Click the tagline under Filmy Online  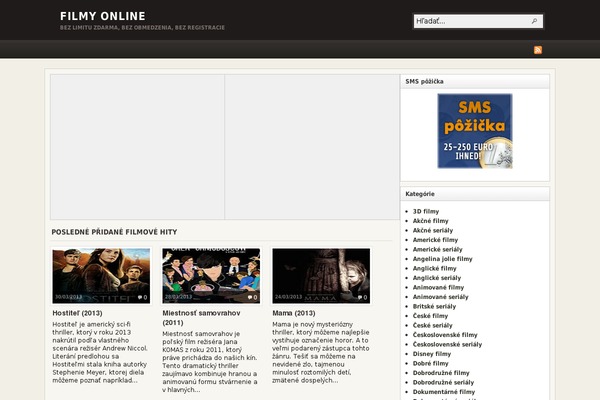142,28
